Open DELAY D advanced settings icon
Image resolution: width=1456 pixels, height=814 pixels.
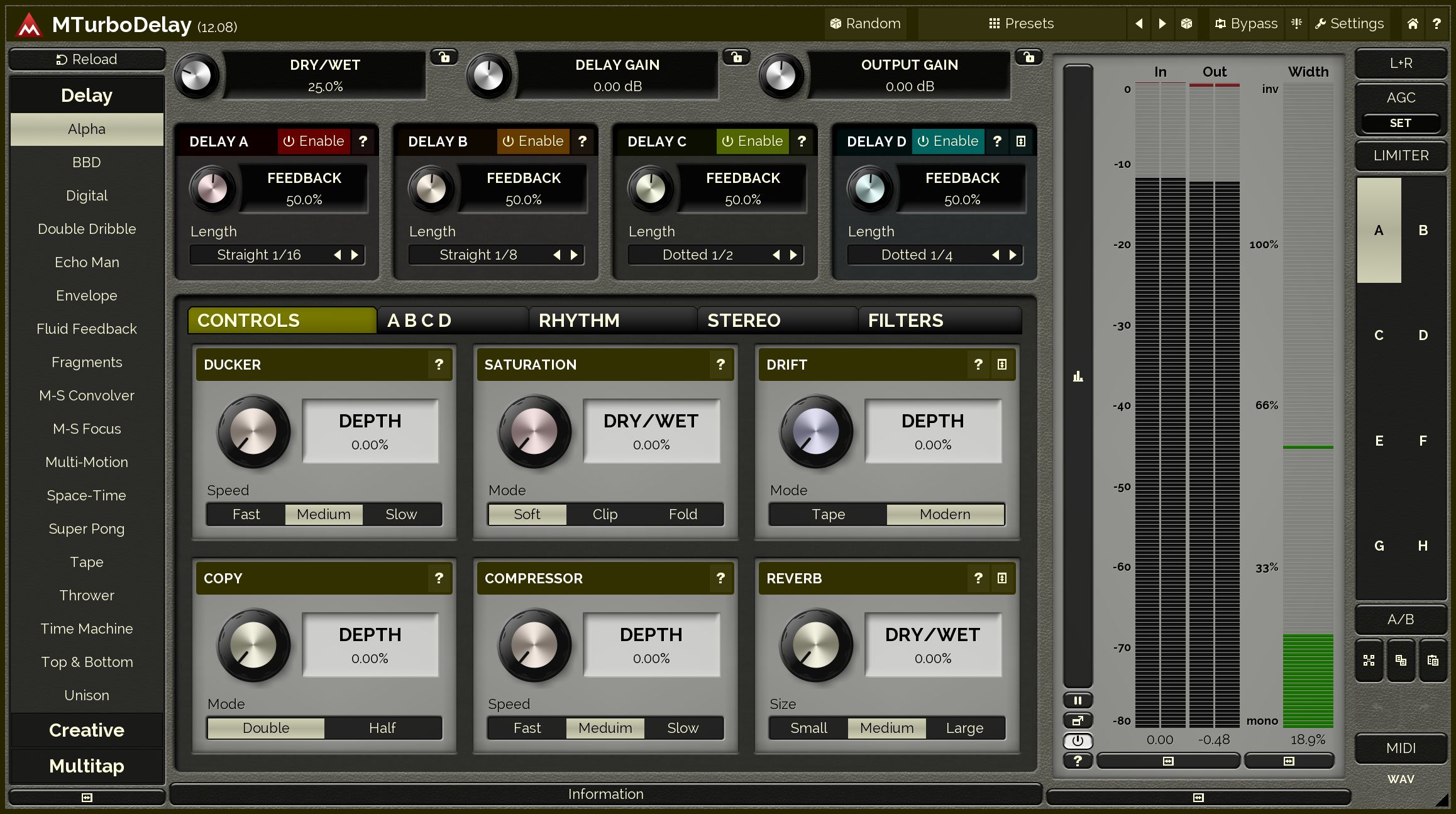[x=1021, y=141]
